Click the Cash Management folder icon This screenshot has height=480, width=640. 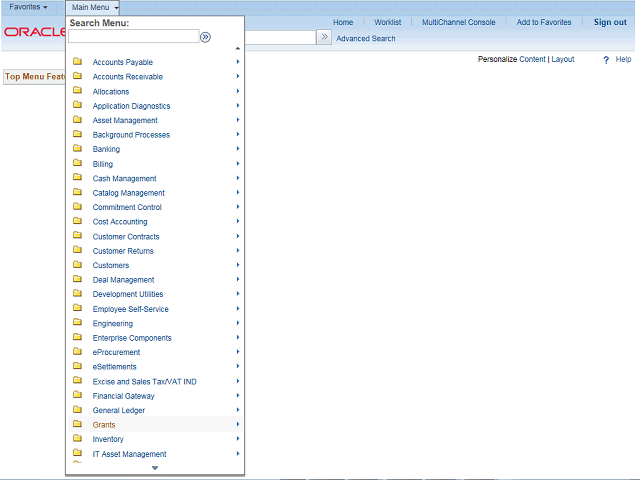pos(77,178)
